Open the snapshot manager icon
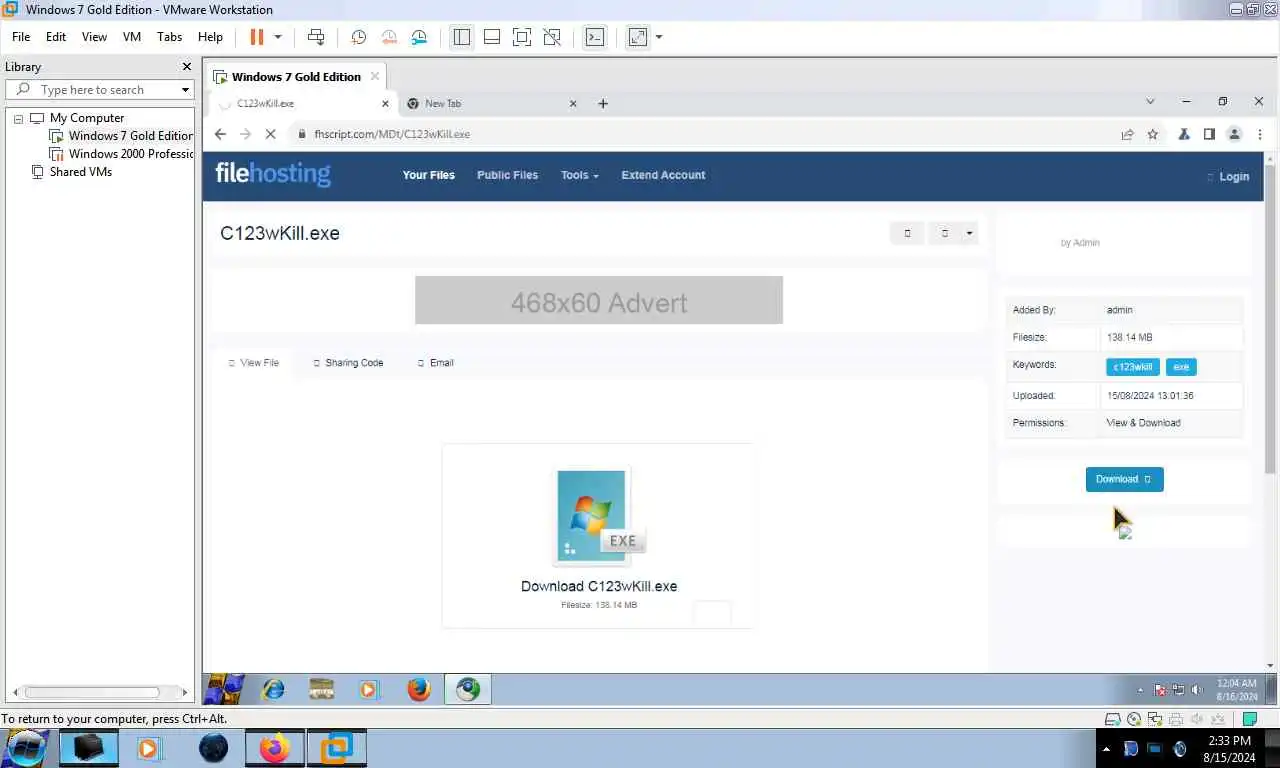The image size is (1280, 768). pyautogui.click(x=419, y=37)
